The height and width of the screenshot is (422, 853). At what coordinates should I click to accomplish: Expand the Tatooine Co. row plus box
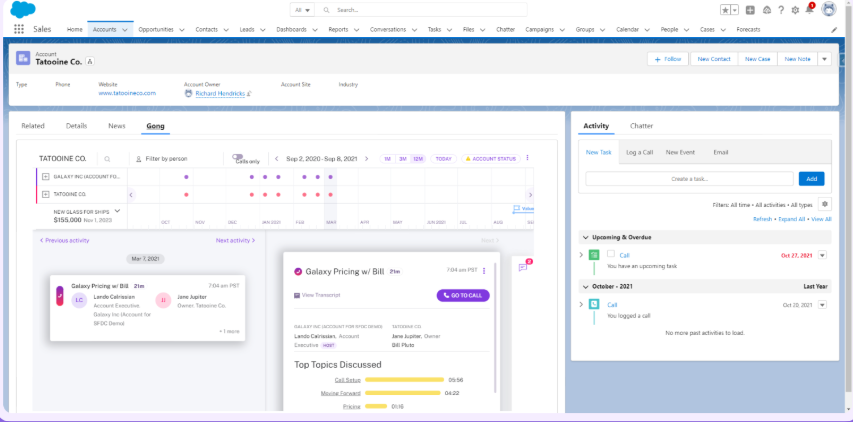pos(46,194)
